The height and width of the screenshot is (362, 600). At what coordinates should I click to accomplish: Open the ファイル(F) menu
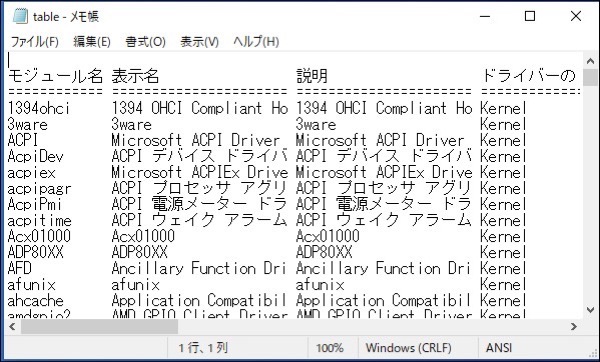click(x=34, y=41)
